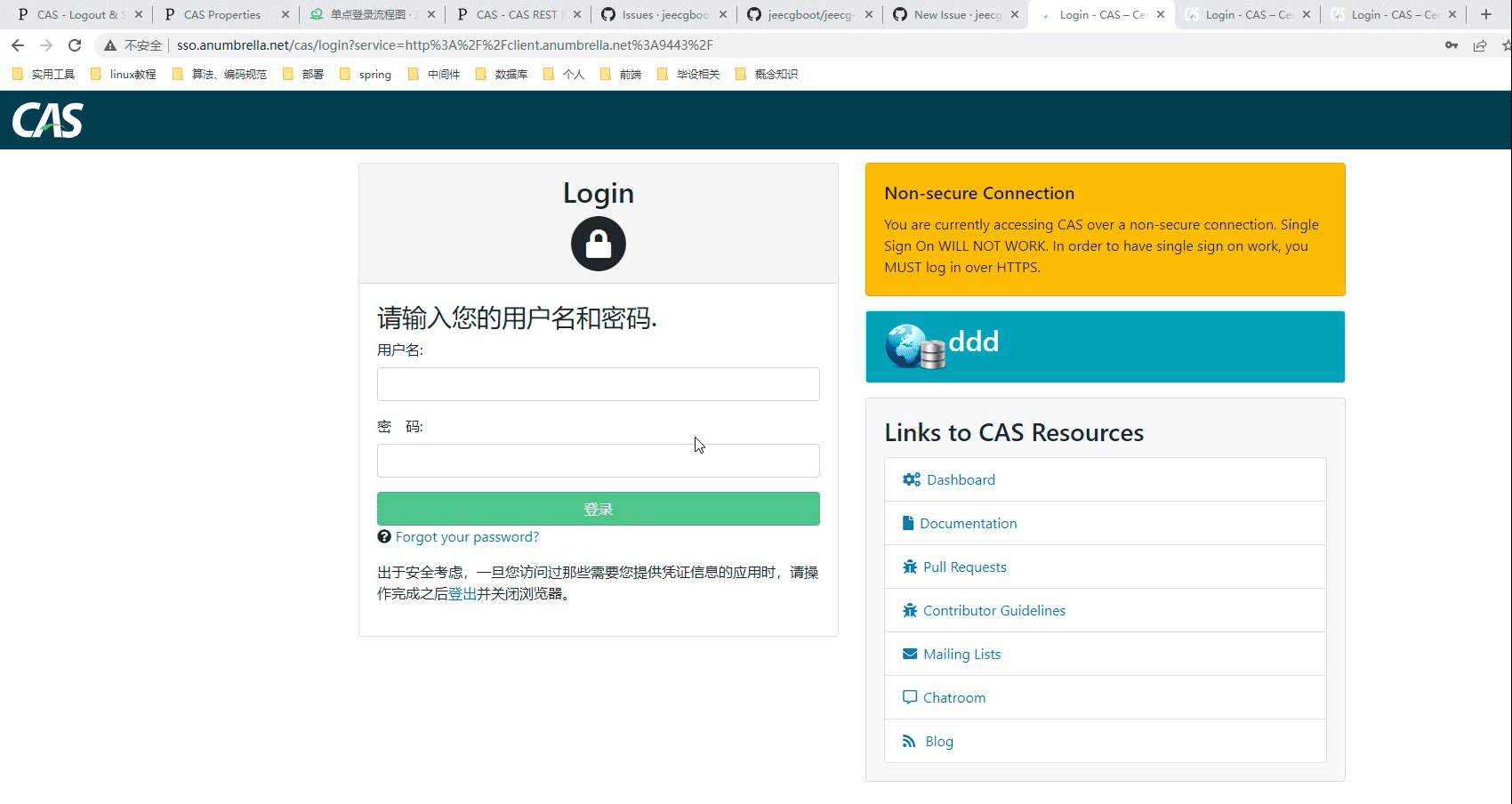Reload the page with refresh icon

pos(75,45)
